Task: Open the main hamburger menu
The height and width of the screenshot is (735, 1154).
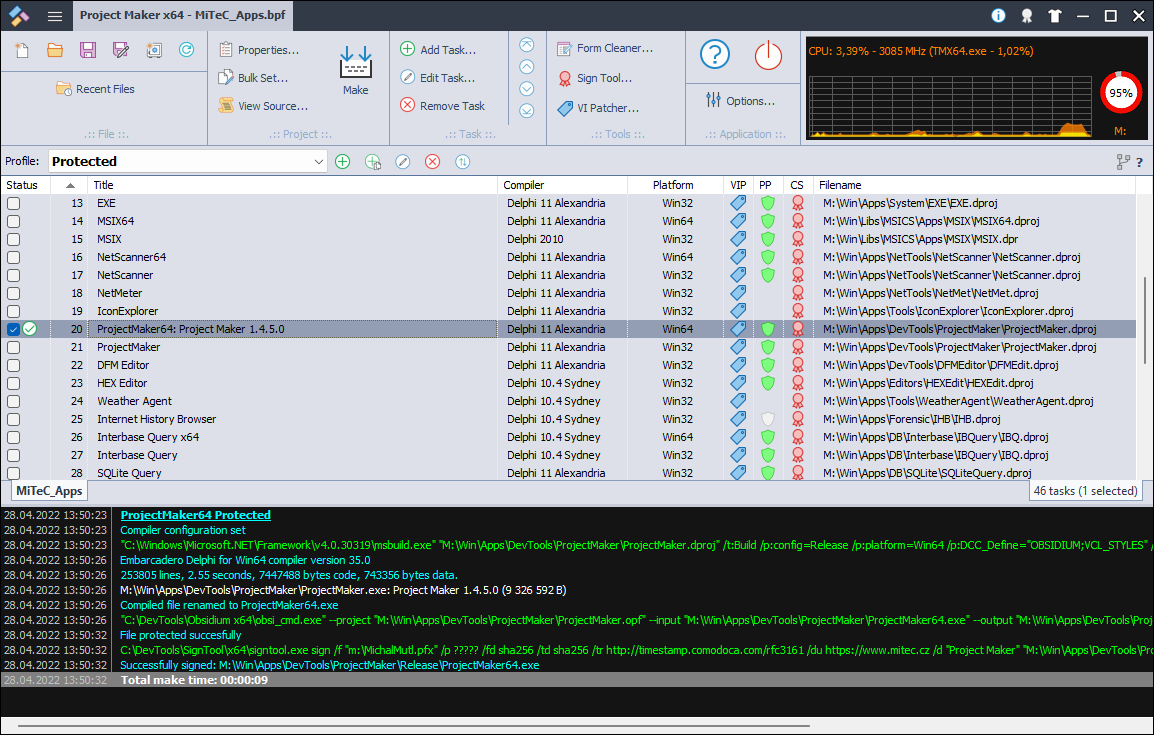Action: pos(54,15)
